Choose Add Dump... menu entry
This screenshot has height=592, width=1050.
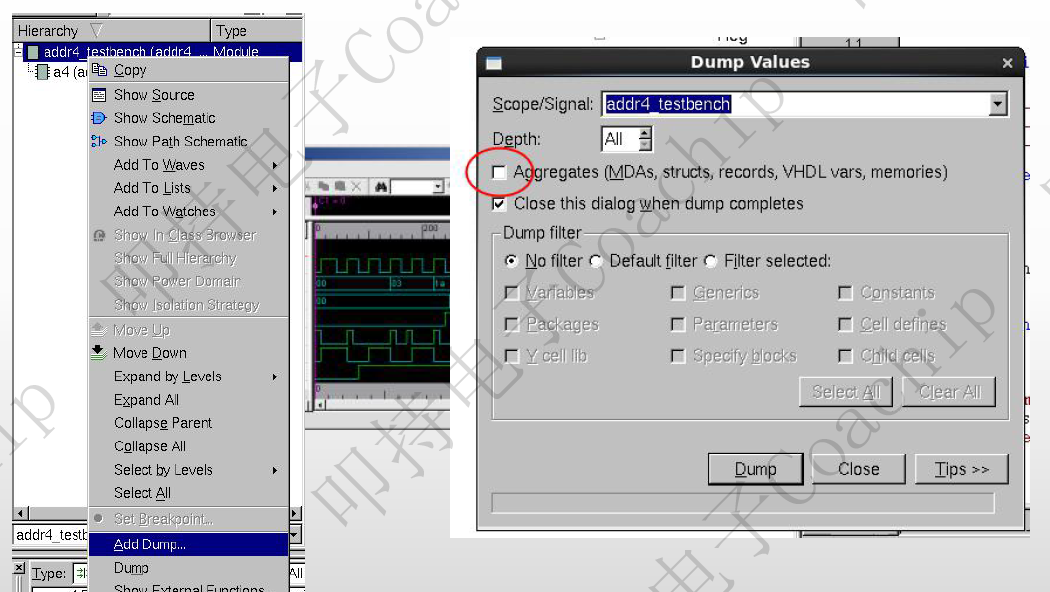[189, 544]
